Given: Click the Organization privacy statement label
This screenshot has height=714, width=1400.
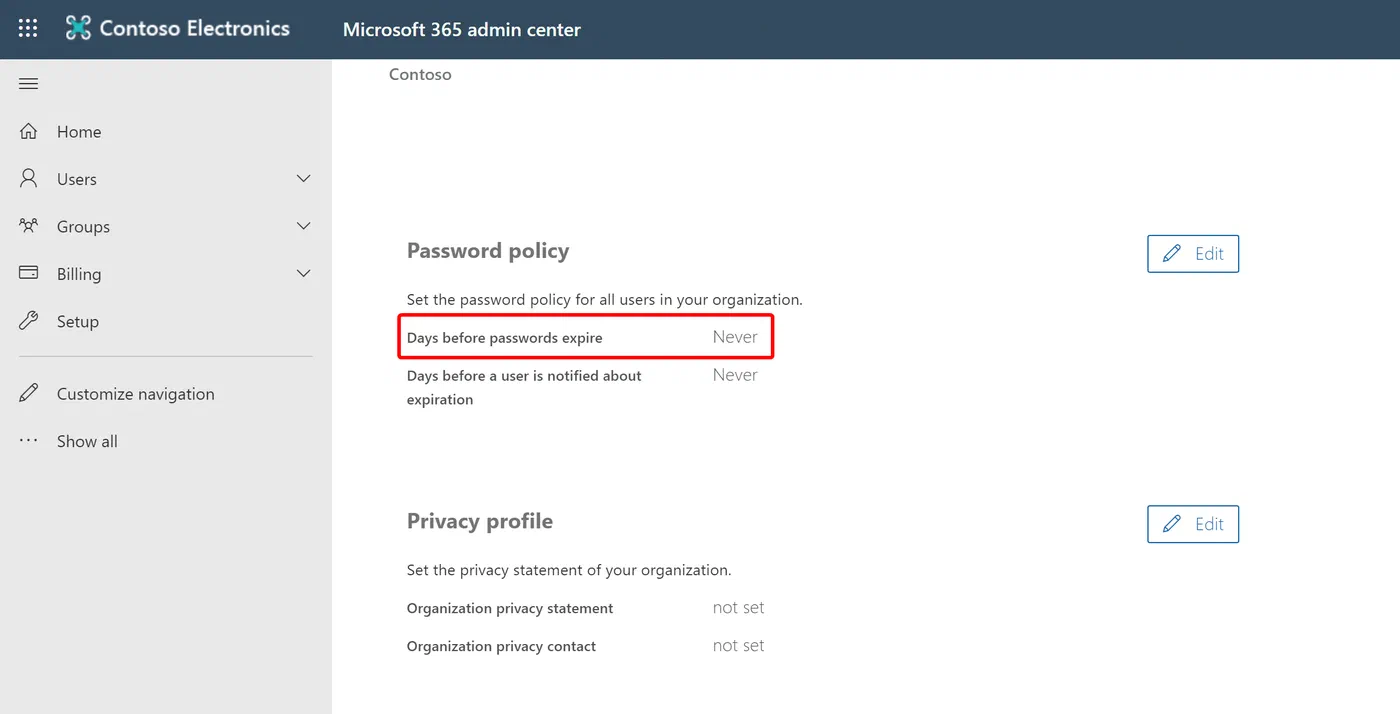Looking at the screenshot, I should pos(510,608).
